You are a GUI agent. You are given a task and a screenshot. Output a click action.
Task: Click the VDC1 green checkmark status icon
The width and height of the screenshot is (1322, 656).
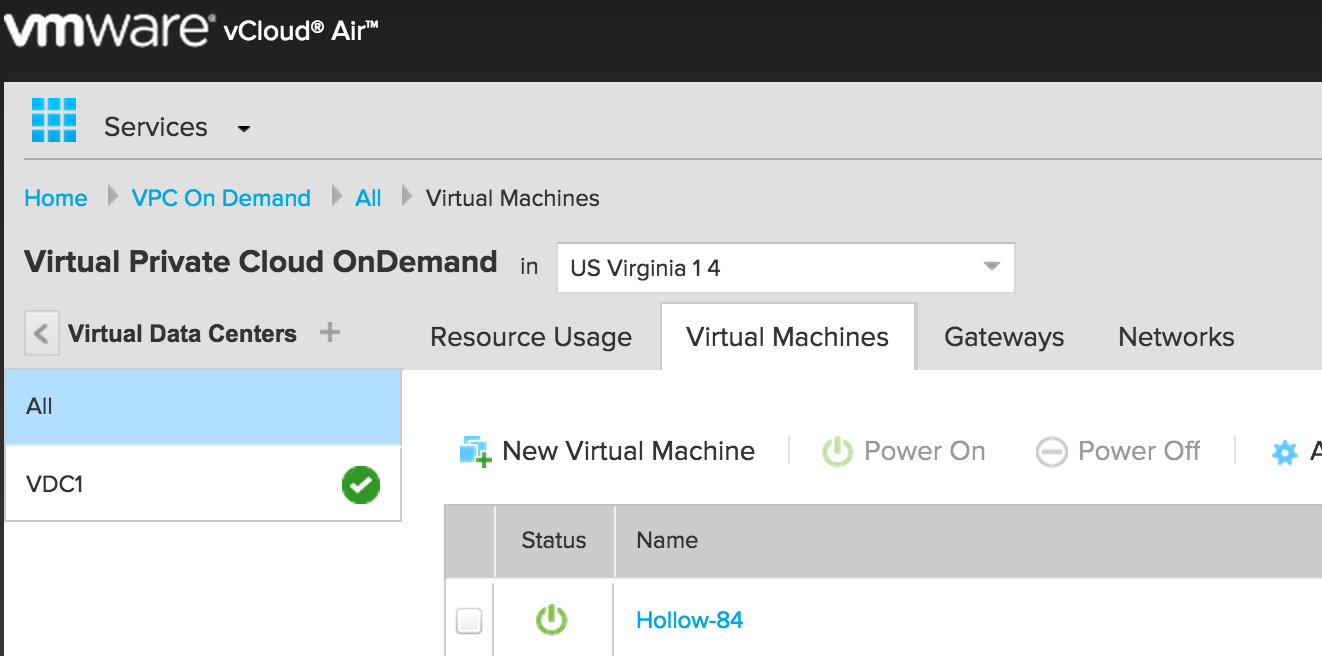[360, 485]
